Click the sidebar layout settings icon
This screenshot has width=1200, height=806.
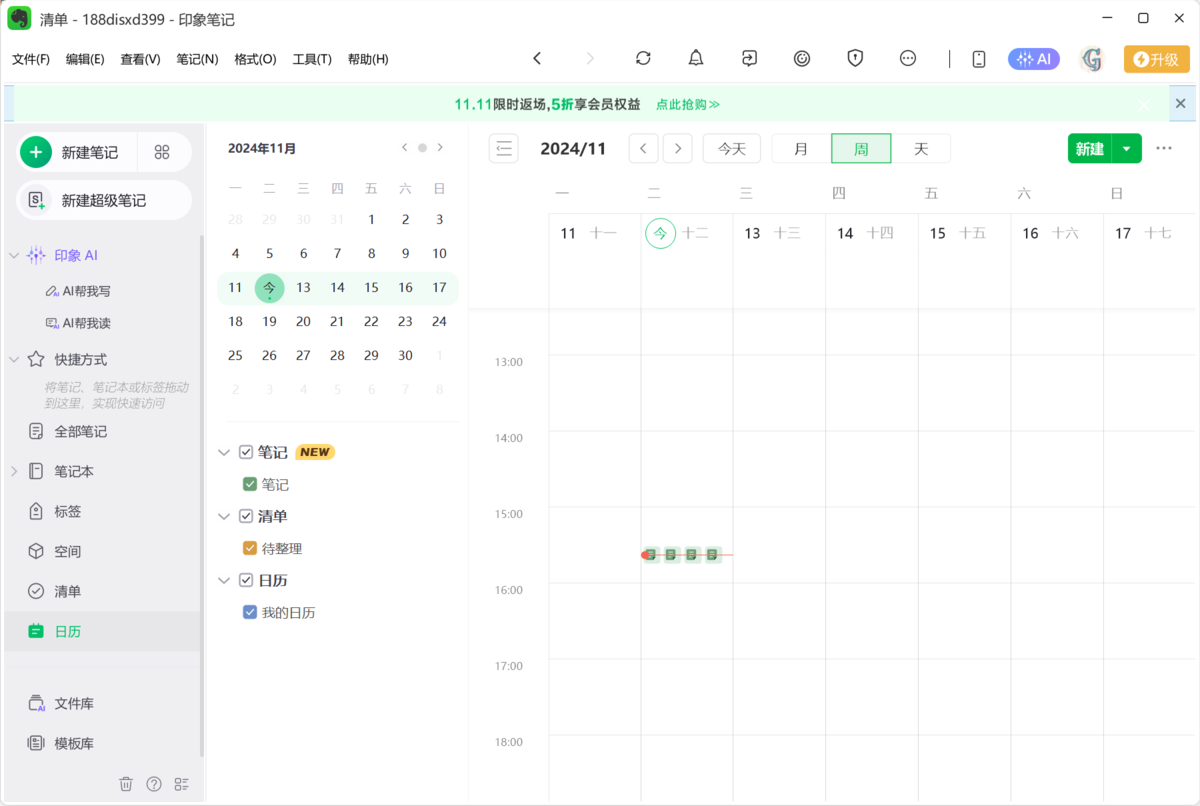[182, 784]
